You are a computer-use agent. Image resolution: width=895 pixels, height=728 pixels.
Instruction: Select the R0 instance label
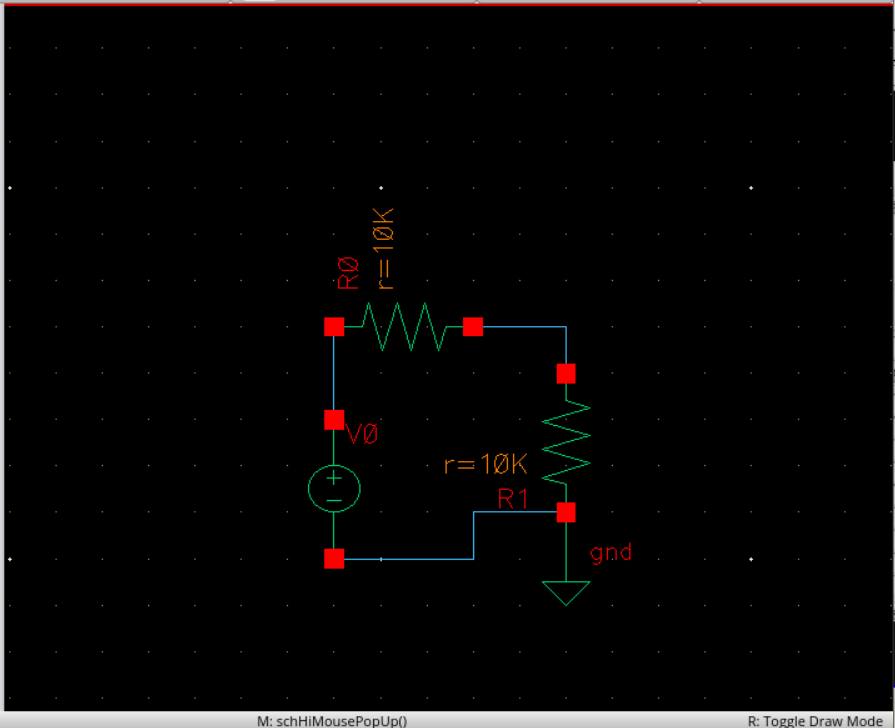[348, 273]
